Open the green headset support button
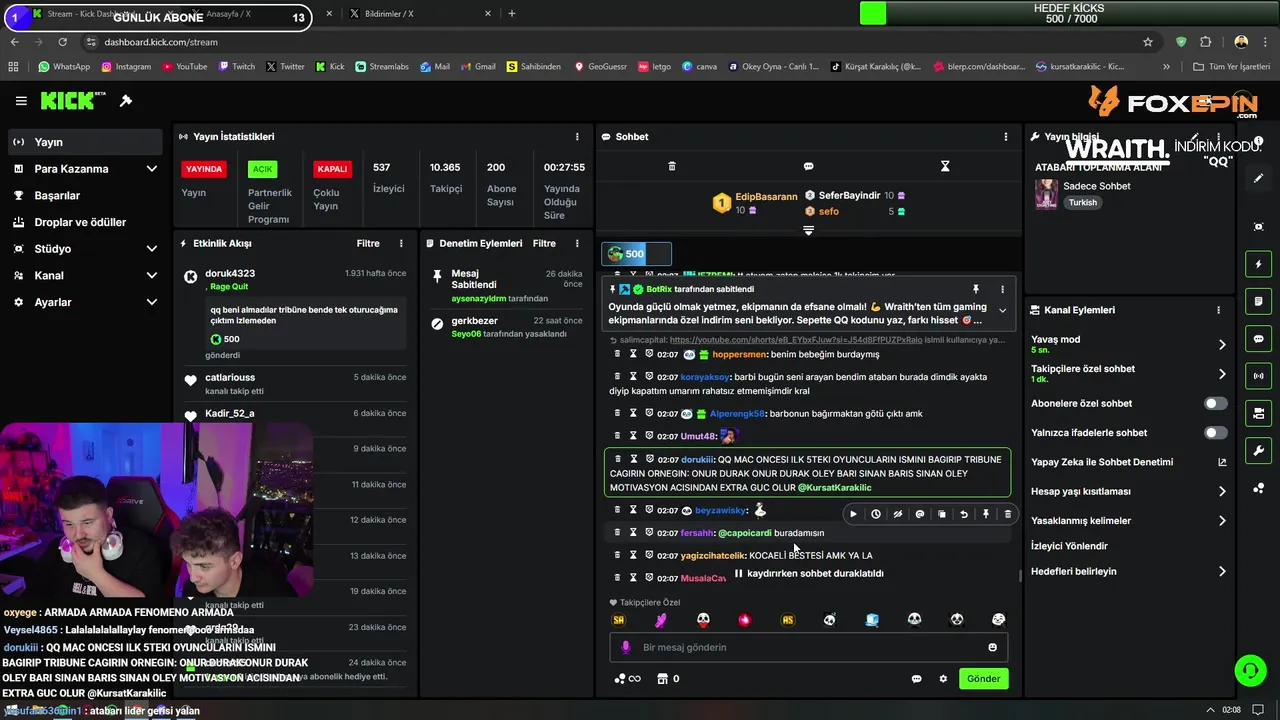 [x=1250, y=670]
